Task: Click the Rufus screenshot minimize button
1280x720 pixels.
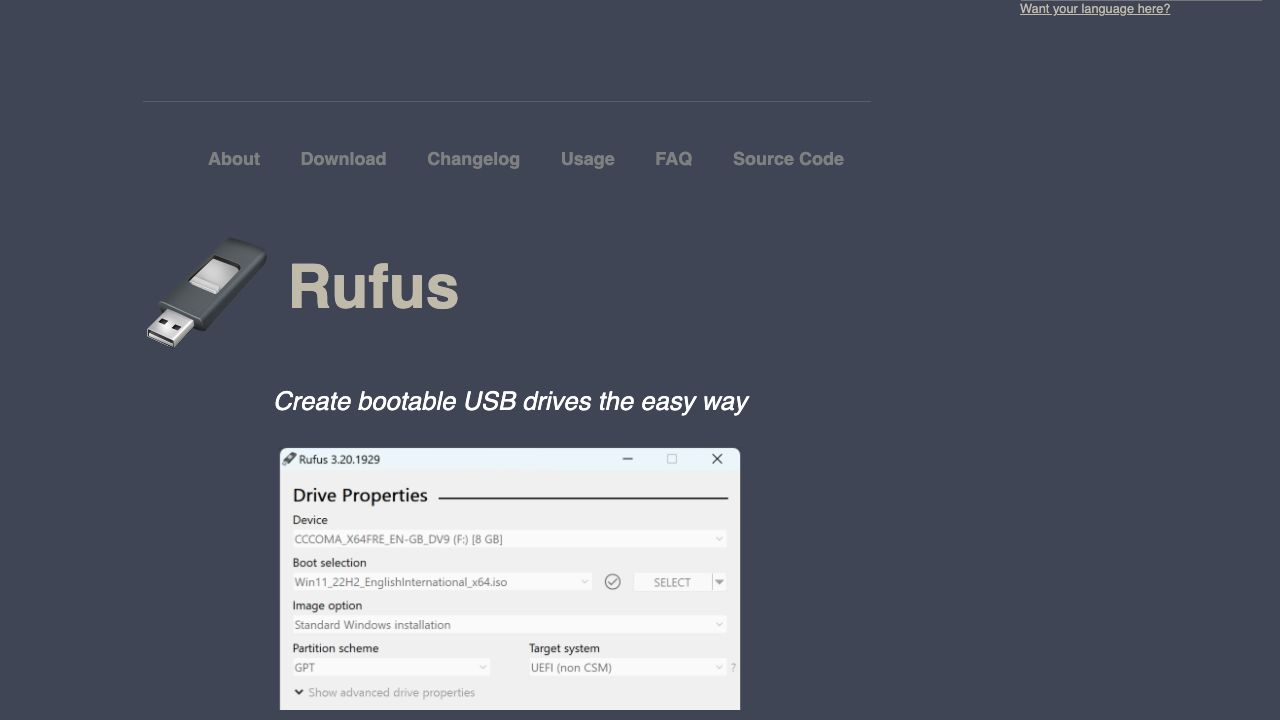Action: (628, 459)
